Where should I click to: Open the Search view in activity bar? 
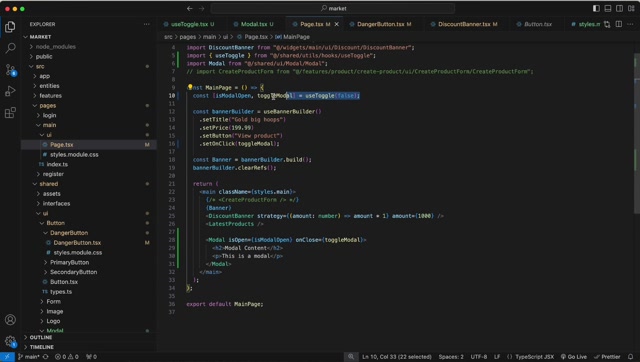[10, 48]
